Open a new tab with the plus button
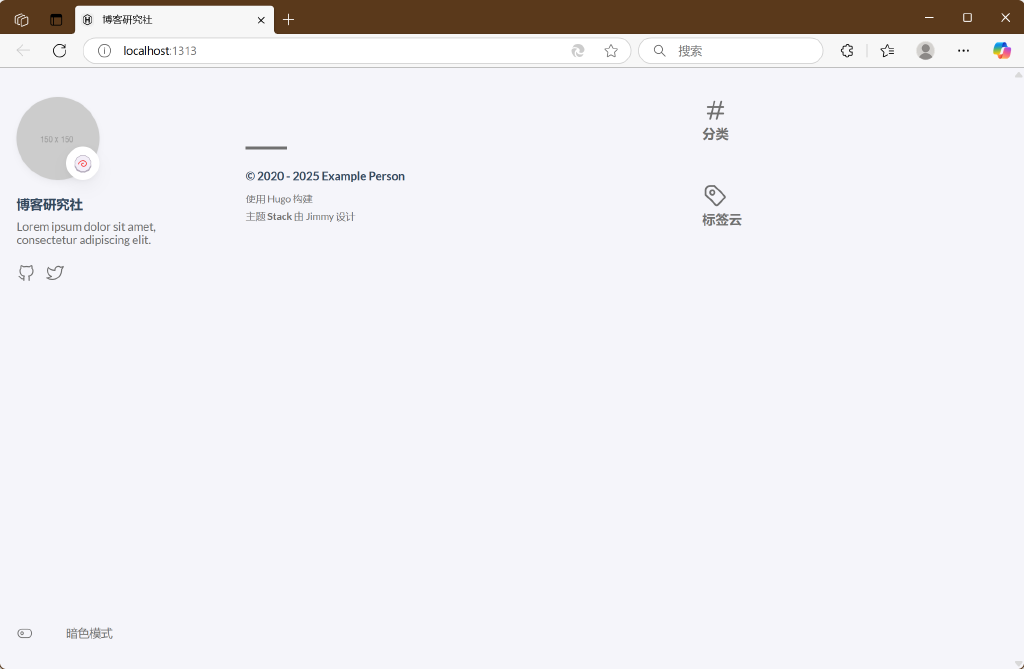Image resolution: width=1024 pixels, height=669 pixels. click(289, 19)
